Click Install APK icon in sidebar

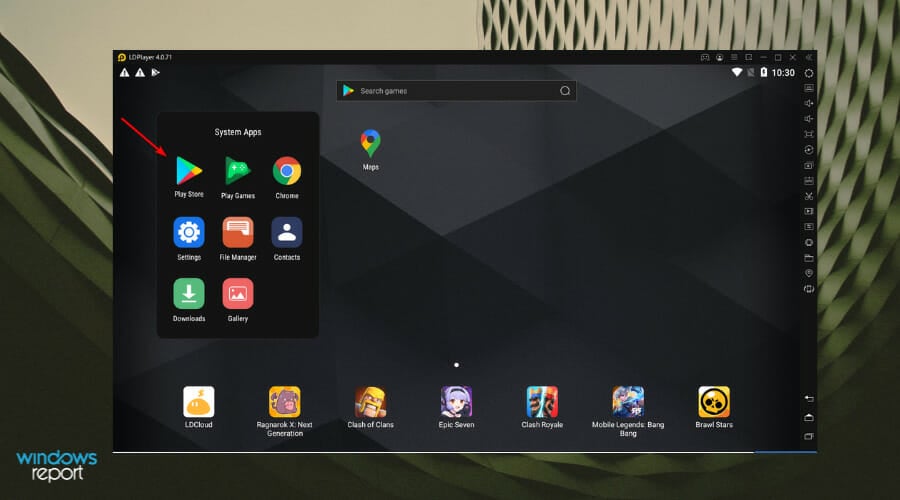coord(809,181)
